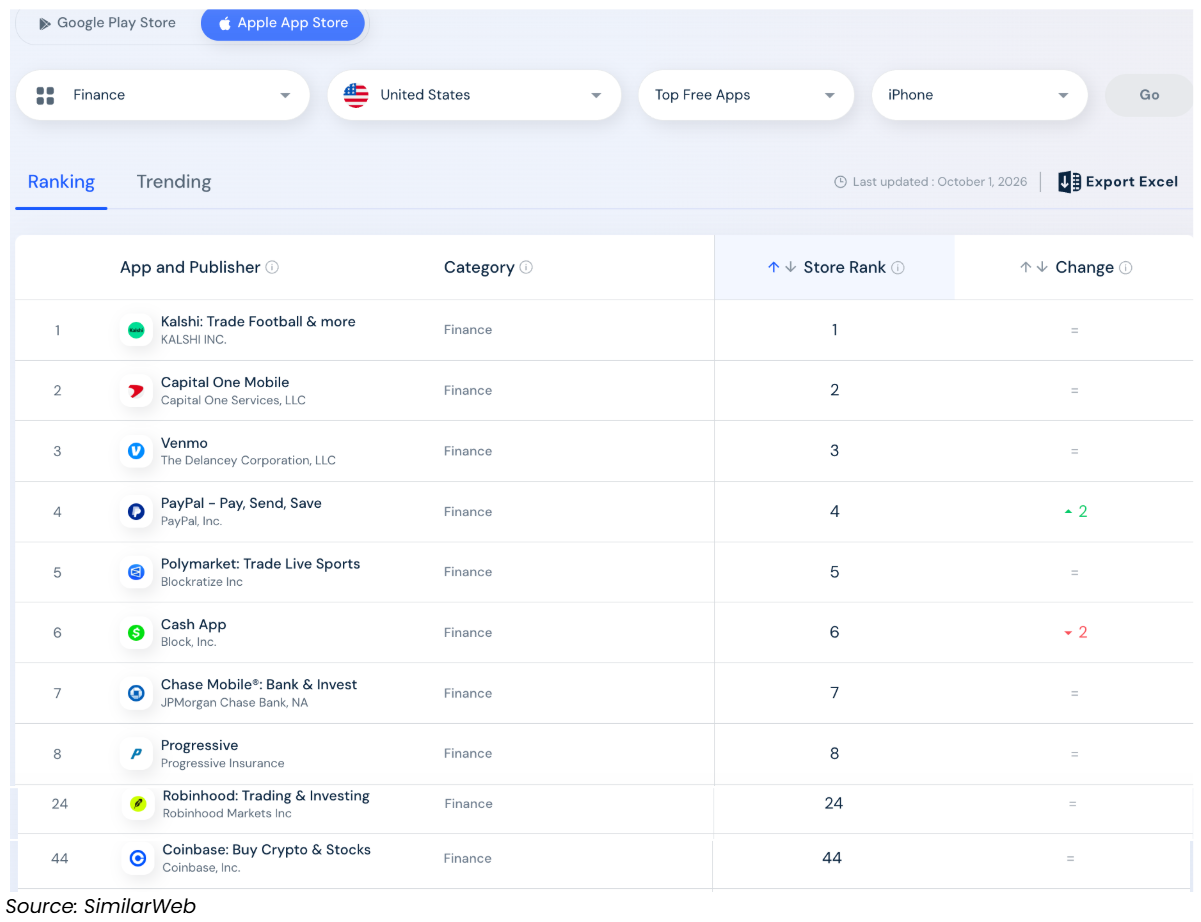Open the Finance category dropdown

(x=163, y=95)
